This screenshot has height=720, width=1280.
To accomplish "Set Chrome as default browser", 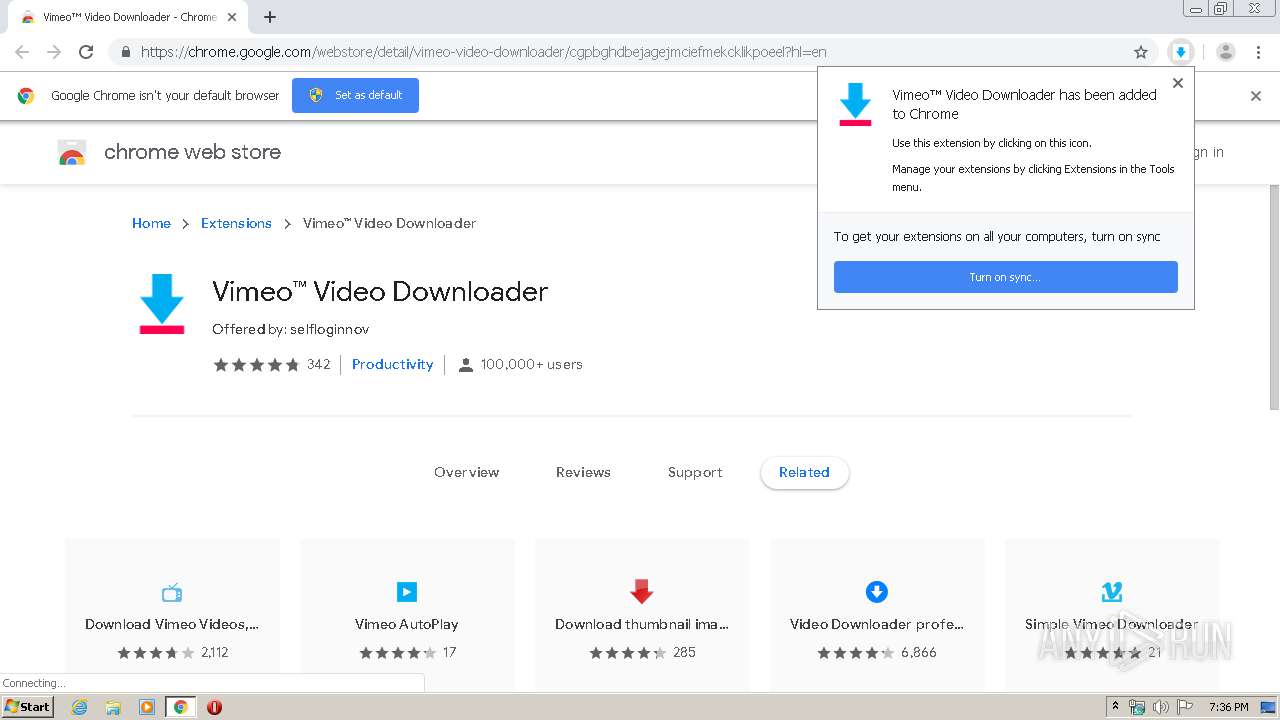I will (355, 95).
